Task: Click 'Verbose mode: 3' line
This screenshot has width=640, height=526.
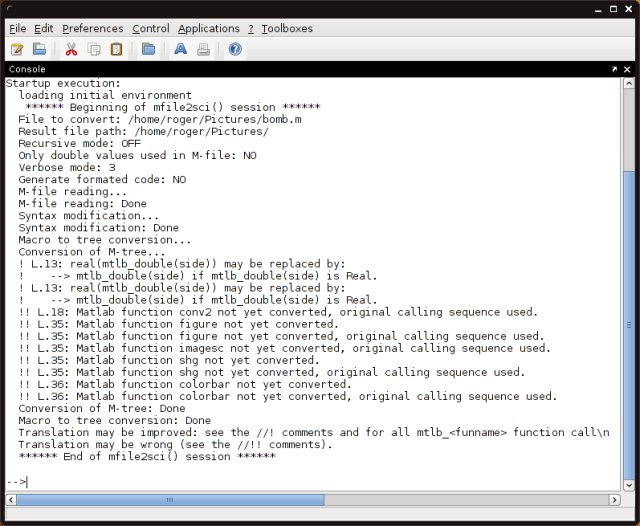Action: tap(67, 168)
